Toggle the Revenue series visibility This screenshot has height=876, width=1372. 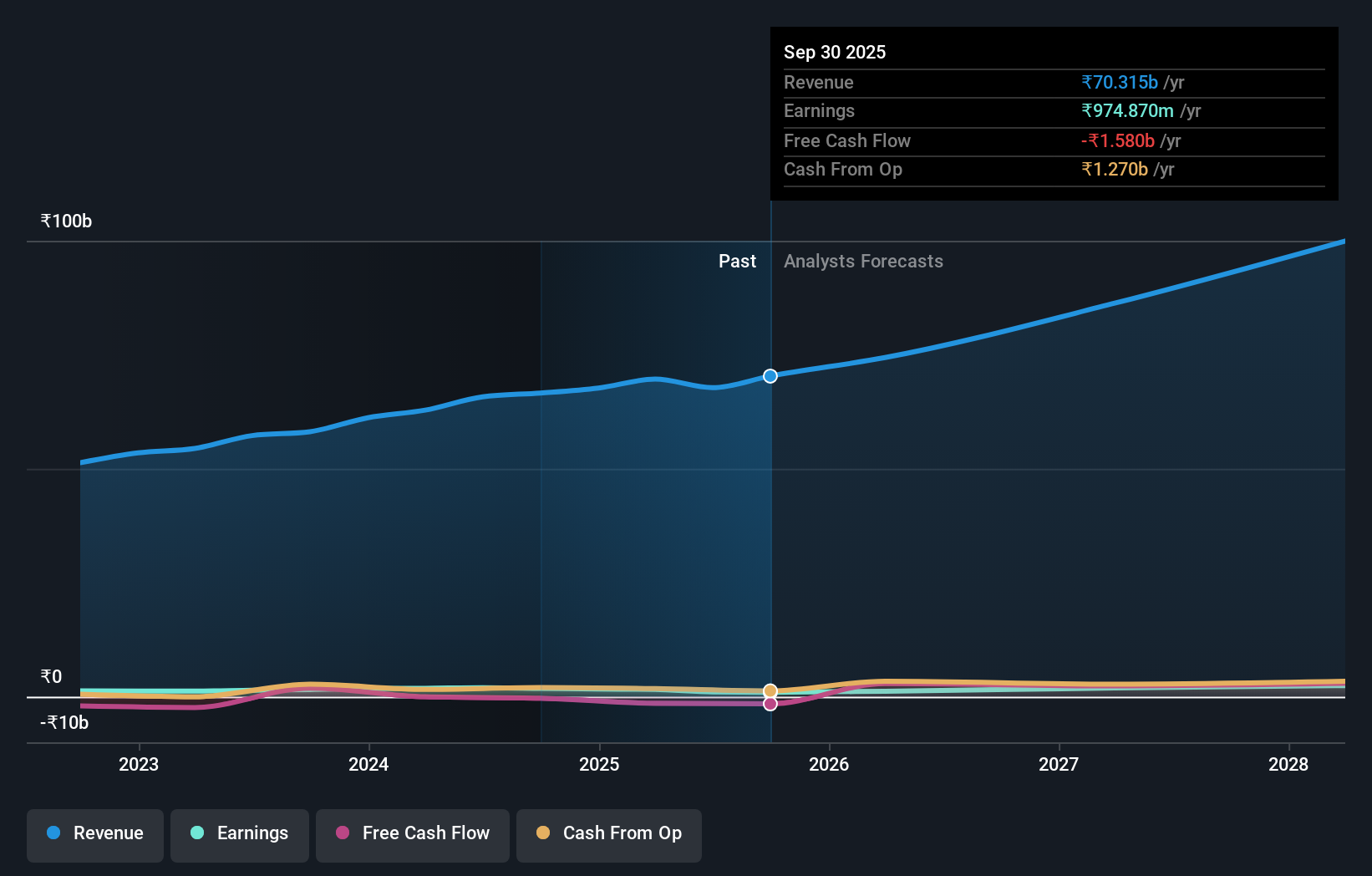(94, 833)
